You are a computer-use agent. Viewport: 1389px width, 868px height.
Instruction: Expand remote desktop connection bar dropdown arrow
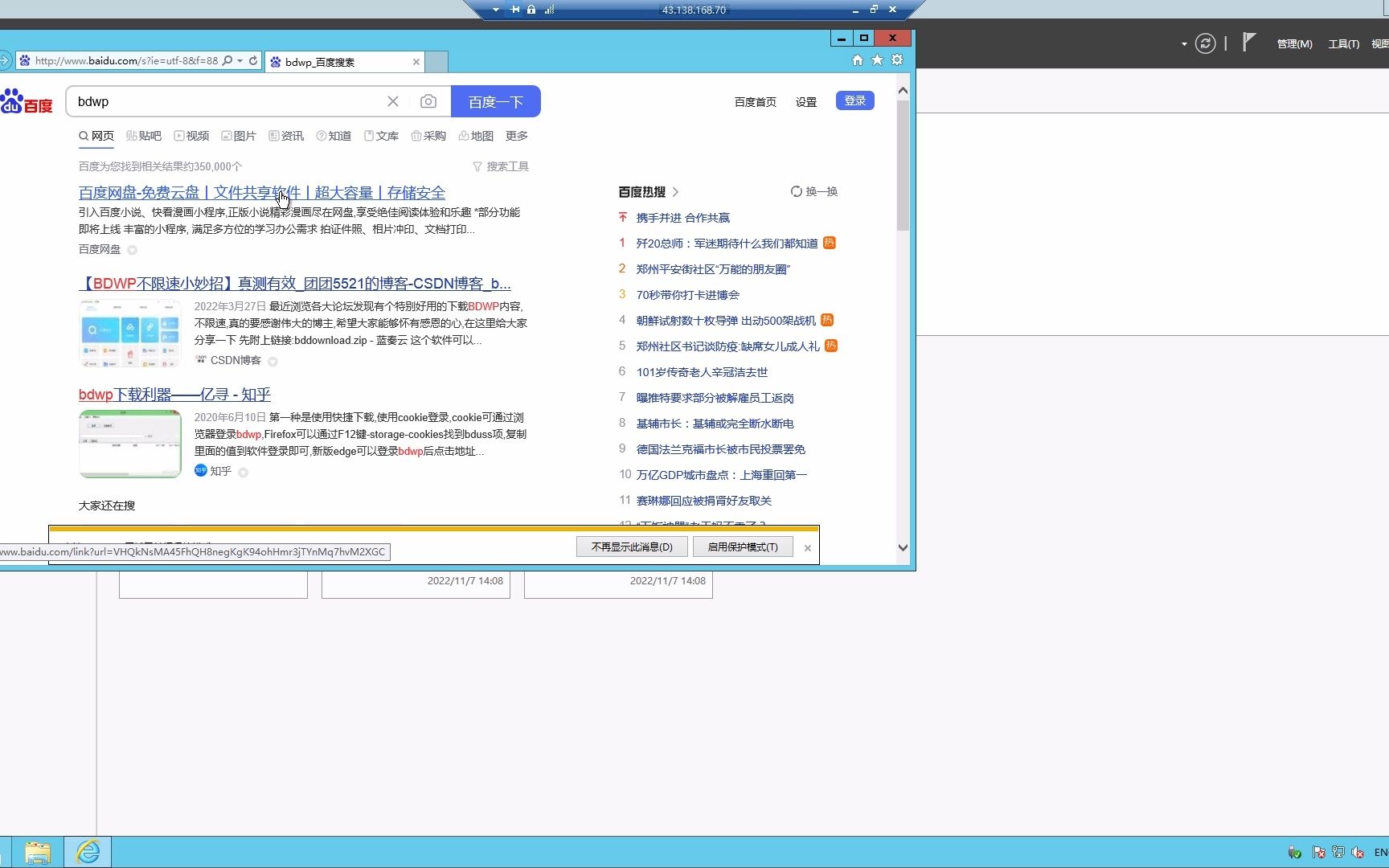496,10
